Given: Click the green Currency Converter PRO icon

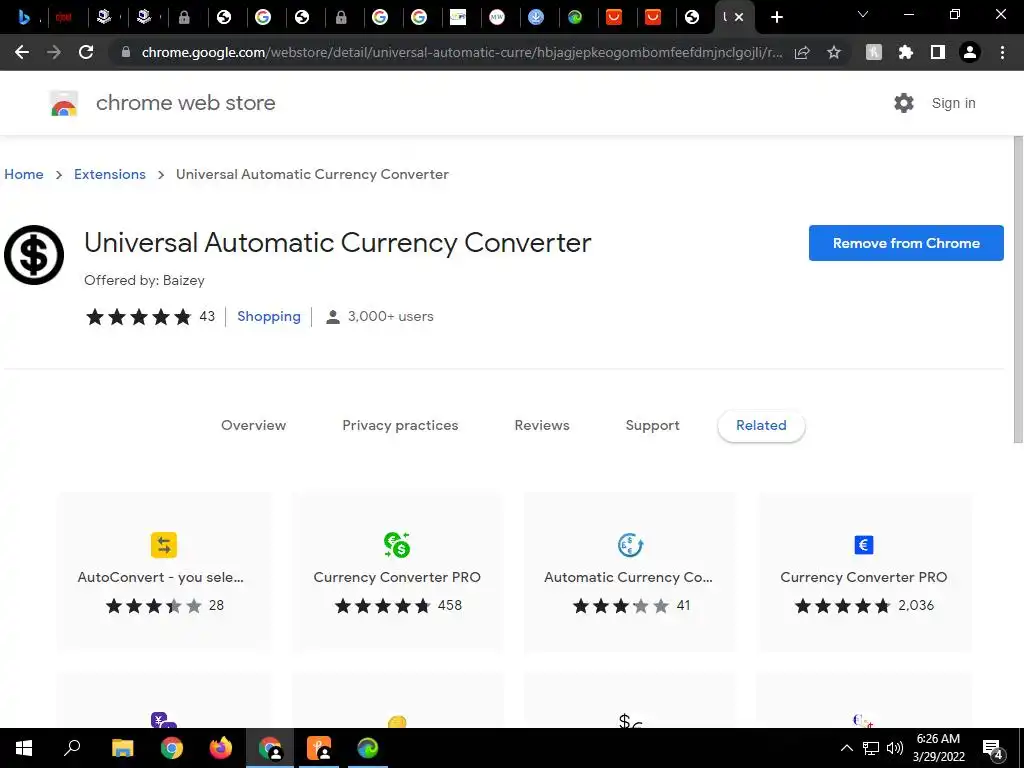Looking at the screenshot, I should [x=397, y=545].
